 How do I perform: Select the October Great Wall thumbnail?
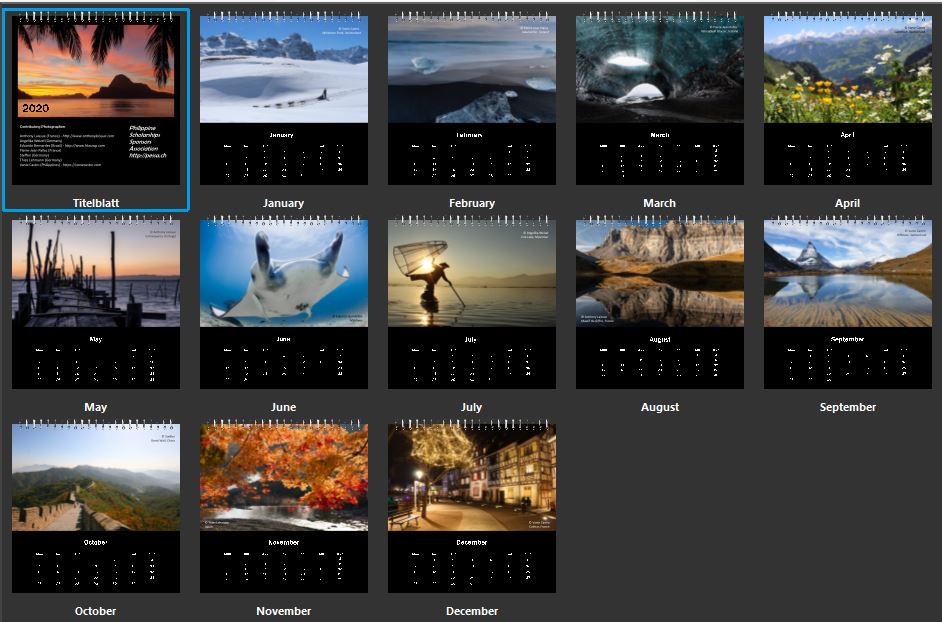(96, 508)
